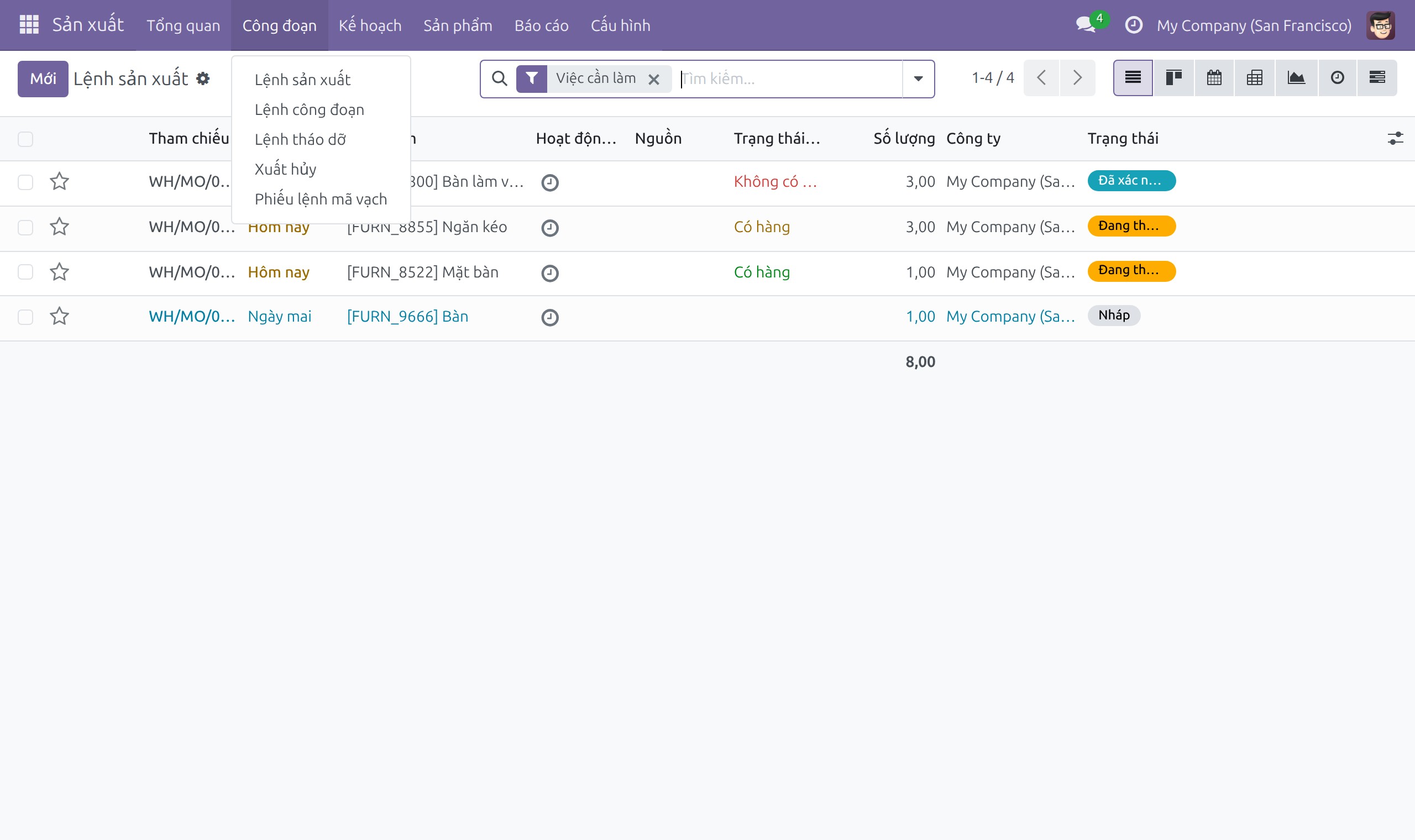Switch to list view
This screenshot has width=1415, height=840.
click(1133, 77)
